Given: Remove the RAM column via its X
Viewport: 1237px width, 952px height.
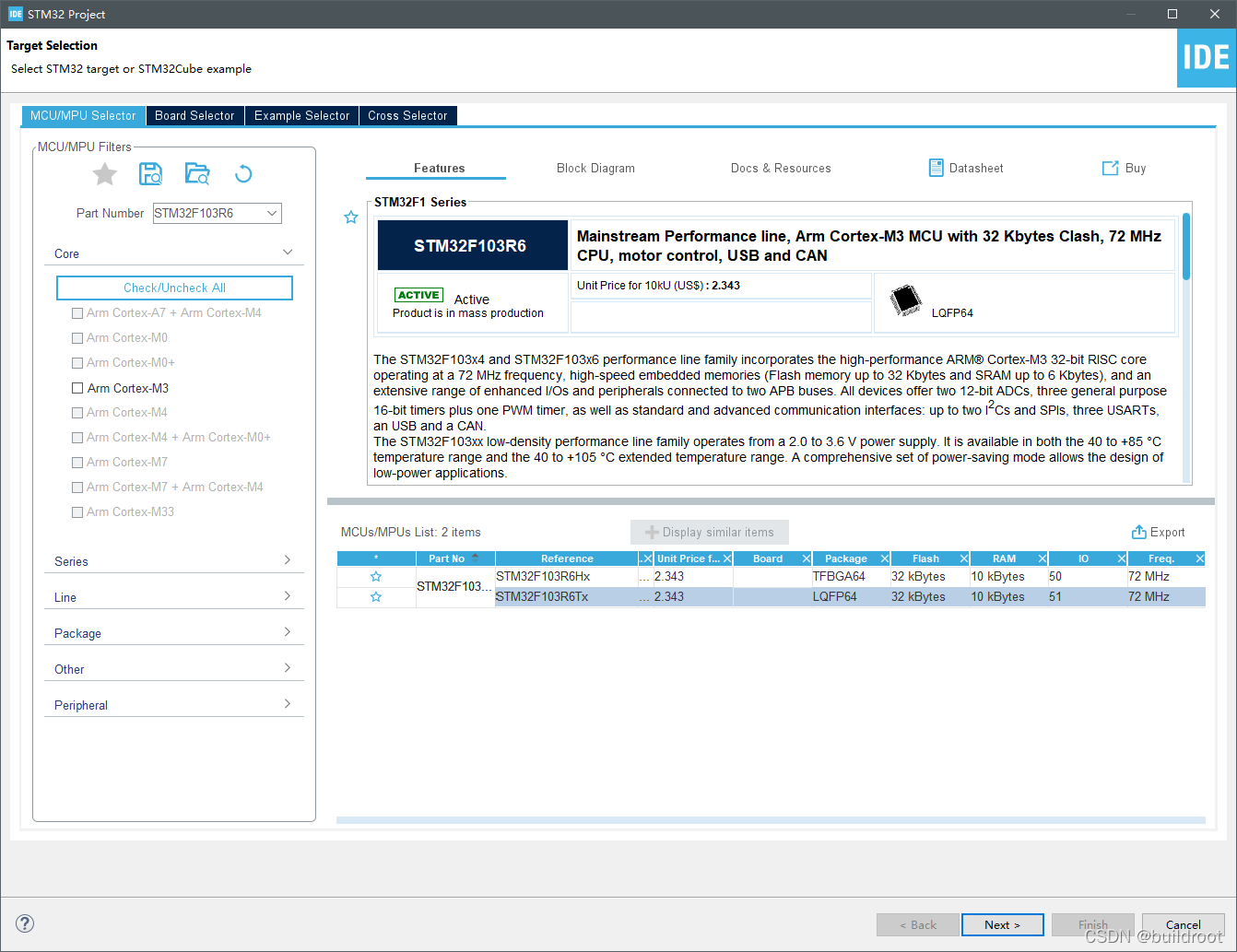Looking at the screenshot, I should tap(1043, 558).
